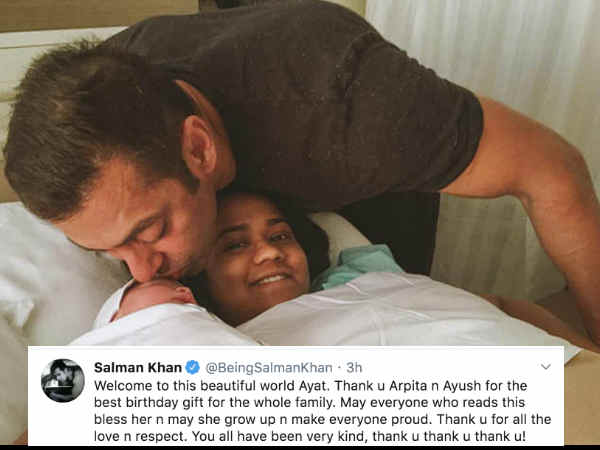Click the name Arpita in the tweet text
This screenshot has width=600, height=450.
pyautogui.click(x=408, y=385)
